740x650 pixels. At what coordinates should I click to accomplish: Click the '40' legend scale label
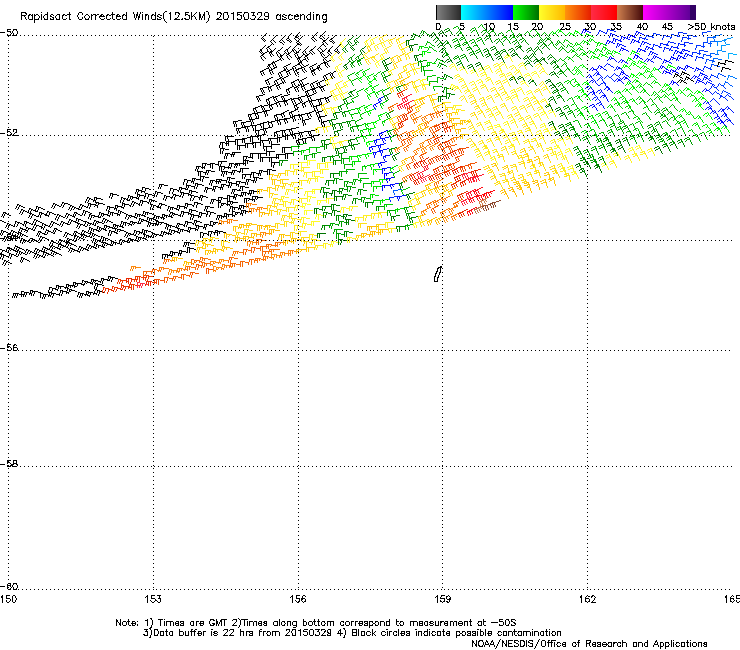(x=642, y=27)
